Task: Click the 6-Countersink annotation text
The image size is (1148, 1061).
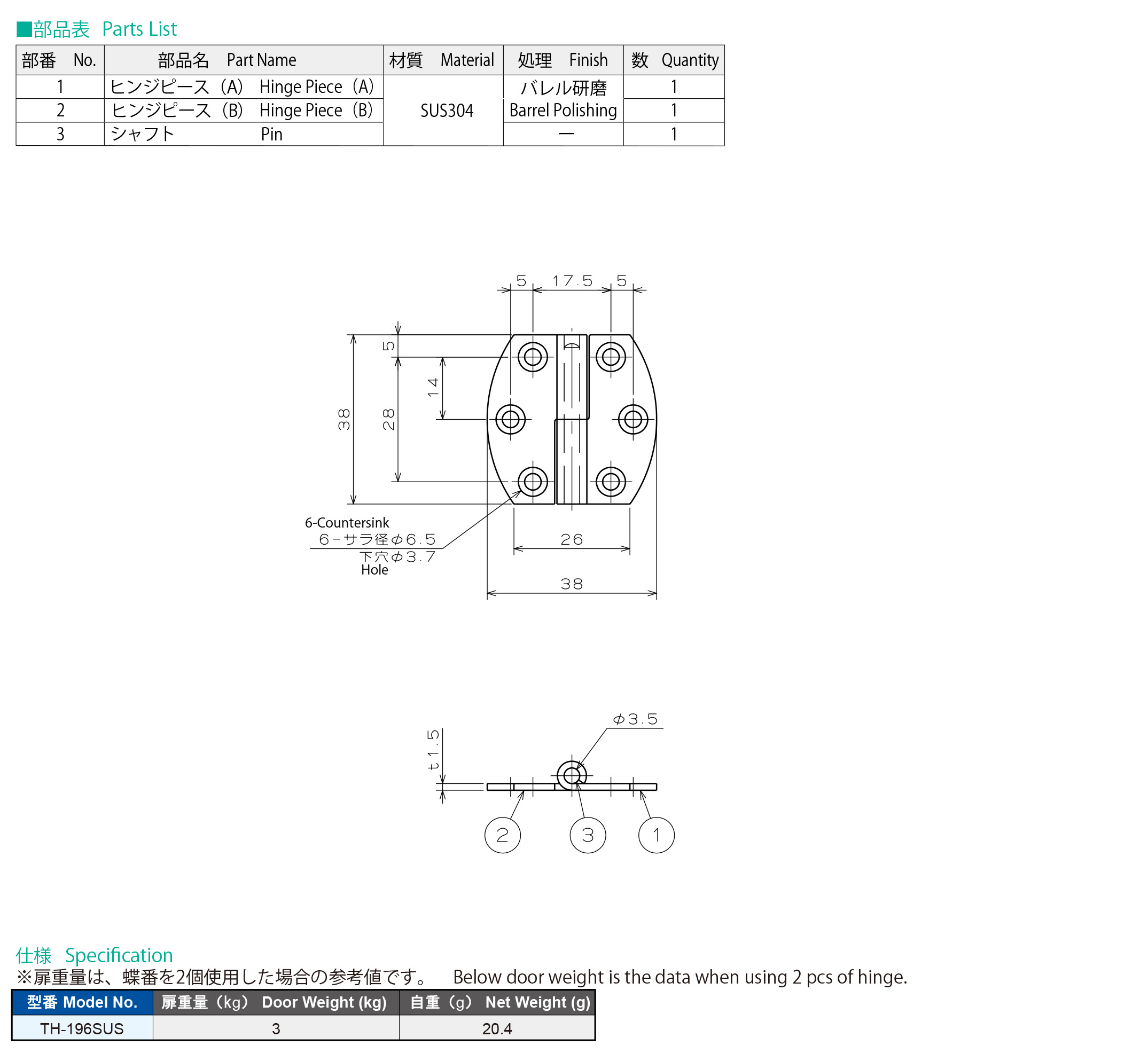Action: click(347, 522)
